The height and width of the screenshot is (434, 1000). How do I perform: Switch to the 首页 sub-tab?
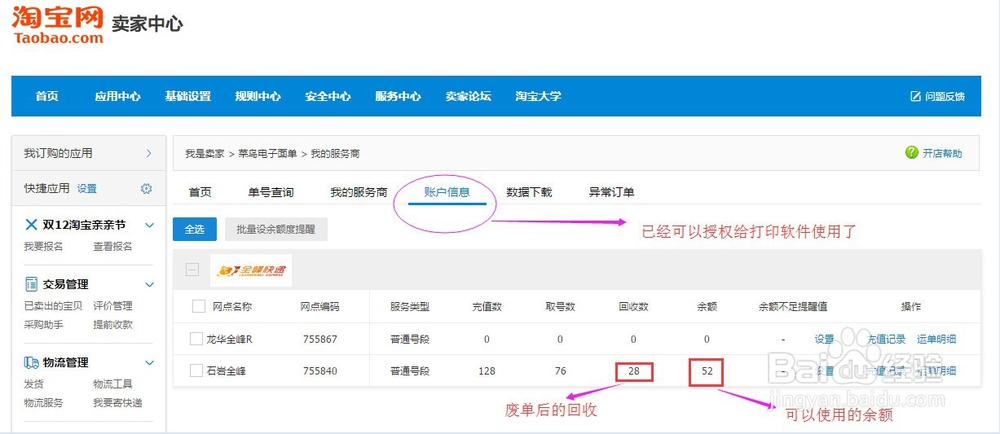point(200,192)
